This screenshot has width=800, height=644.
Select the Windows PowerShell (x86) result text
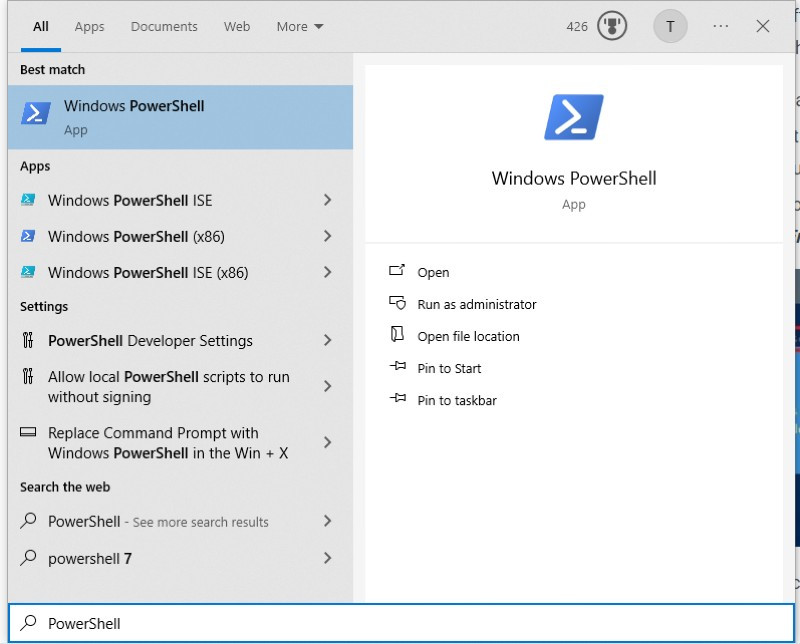click(x=136, y=237)
